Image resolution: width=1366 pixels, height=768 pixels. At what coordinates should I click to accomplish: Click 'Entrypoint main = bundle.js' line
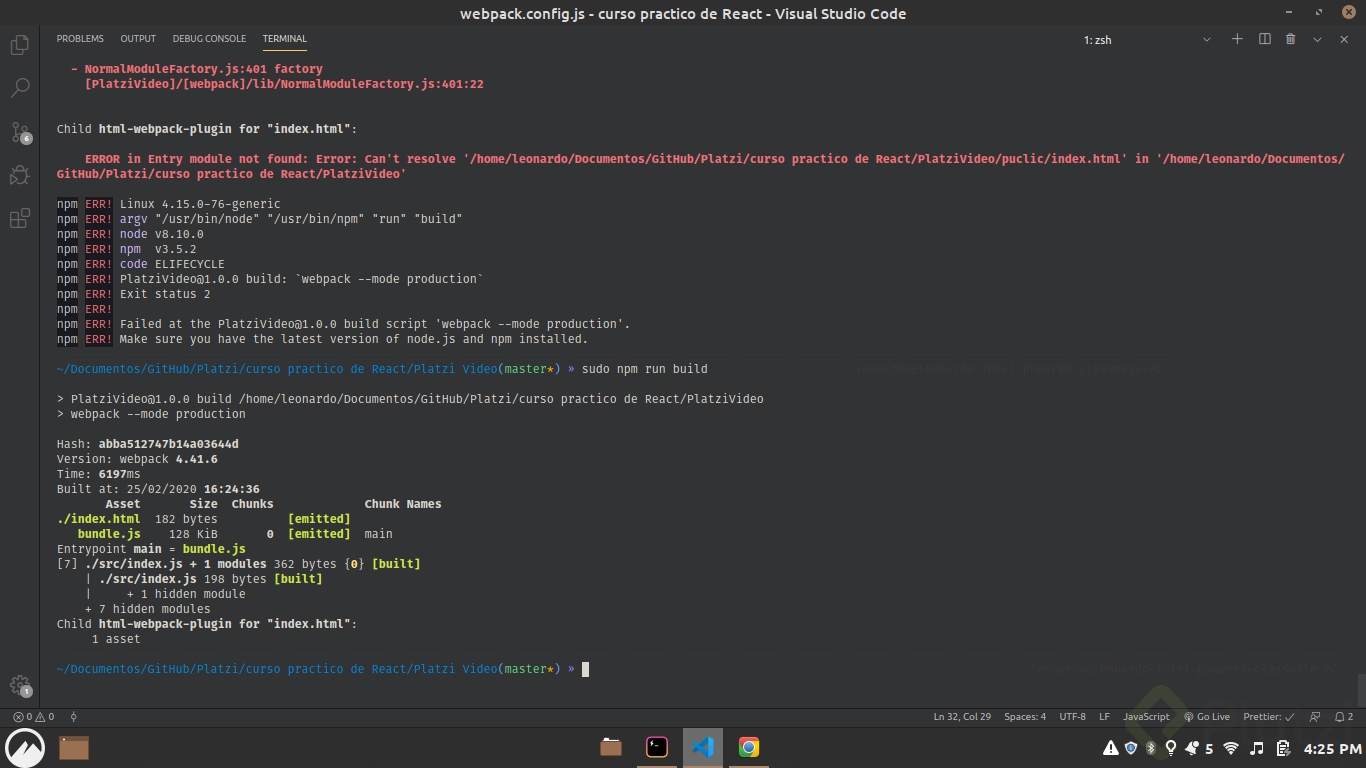[x=151, y=549]
